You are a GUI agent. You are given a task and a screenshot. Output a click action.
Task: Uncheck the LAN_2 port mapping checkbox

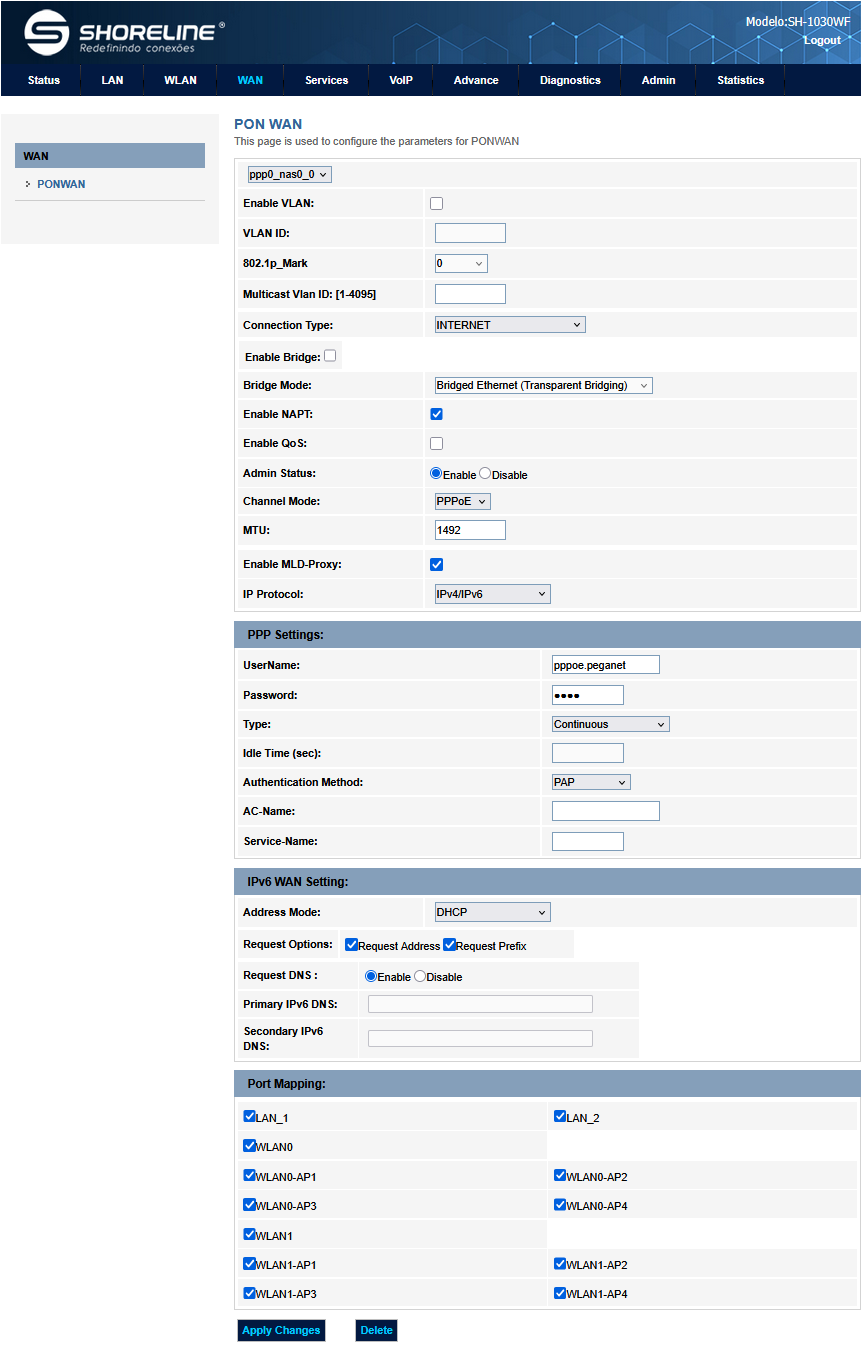(560, 1116)
